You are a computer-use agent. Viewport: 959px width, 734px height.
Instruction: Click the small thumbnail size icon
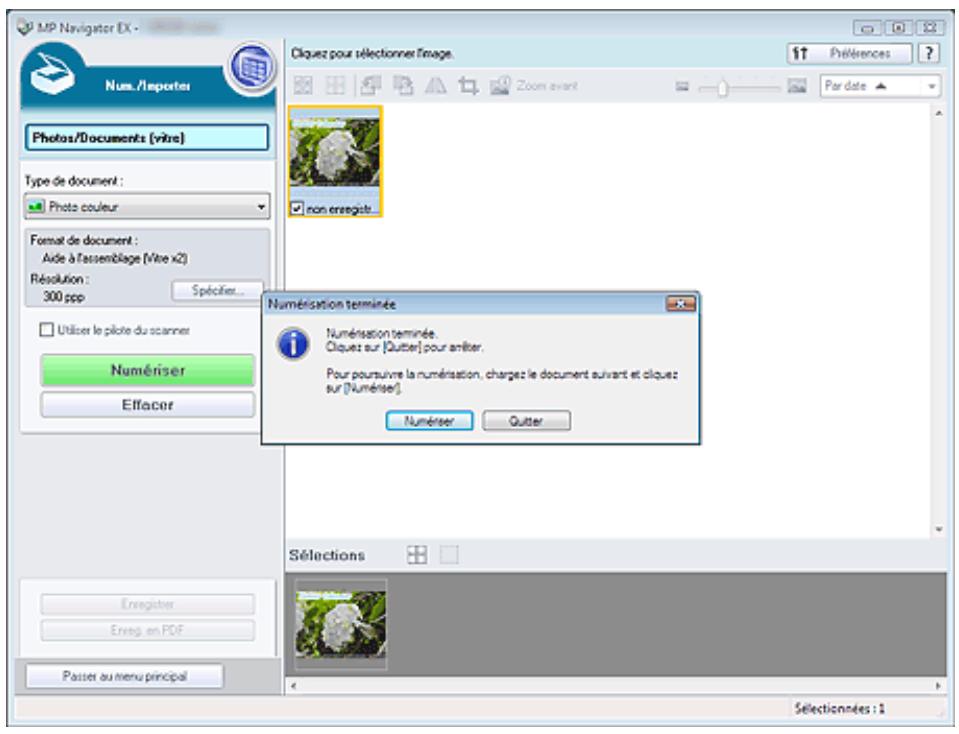682,87
